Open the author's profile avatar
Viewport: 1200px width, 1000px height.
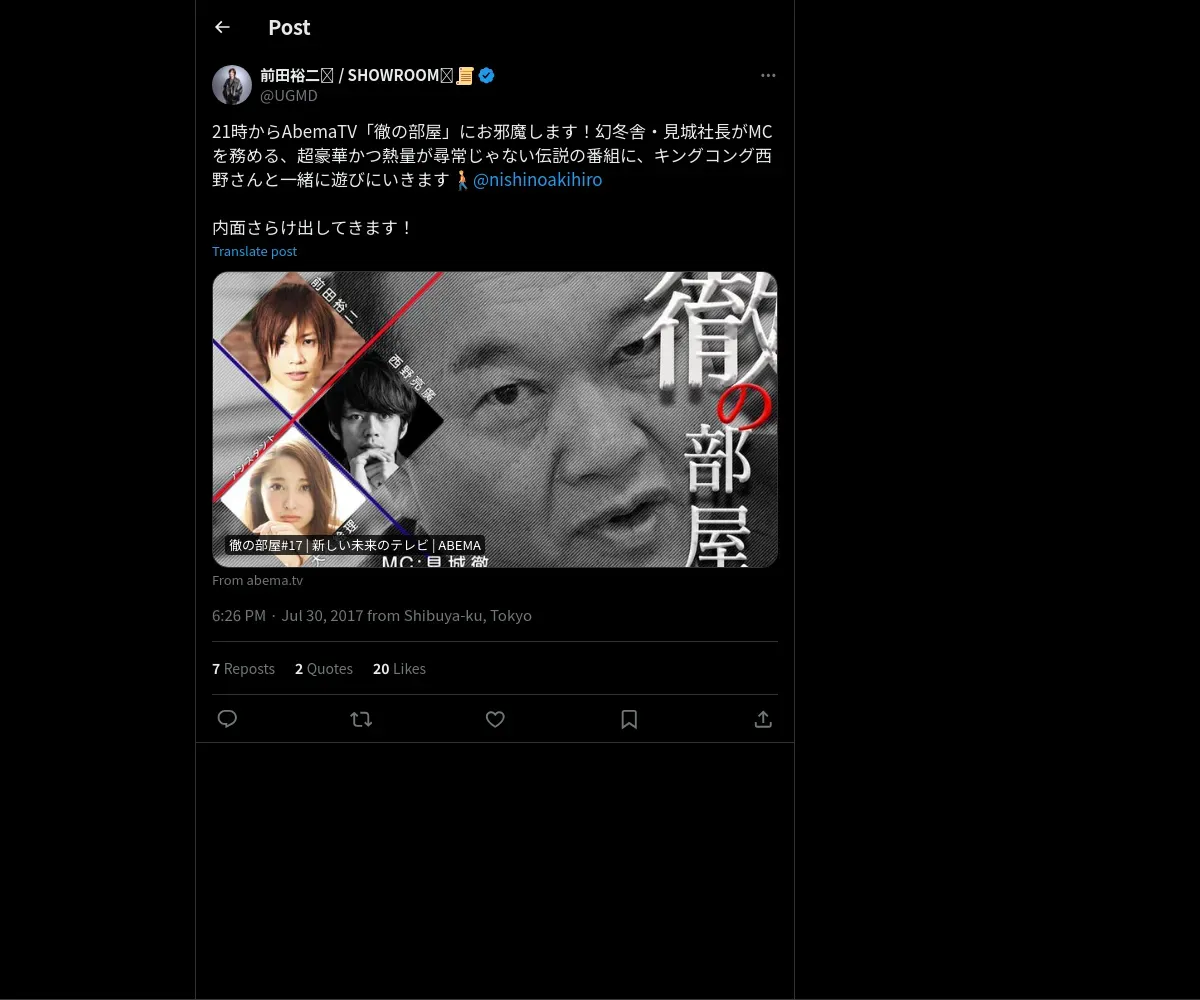pos(232,85)
